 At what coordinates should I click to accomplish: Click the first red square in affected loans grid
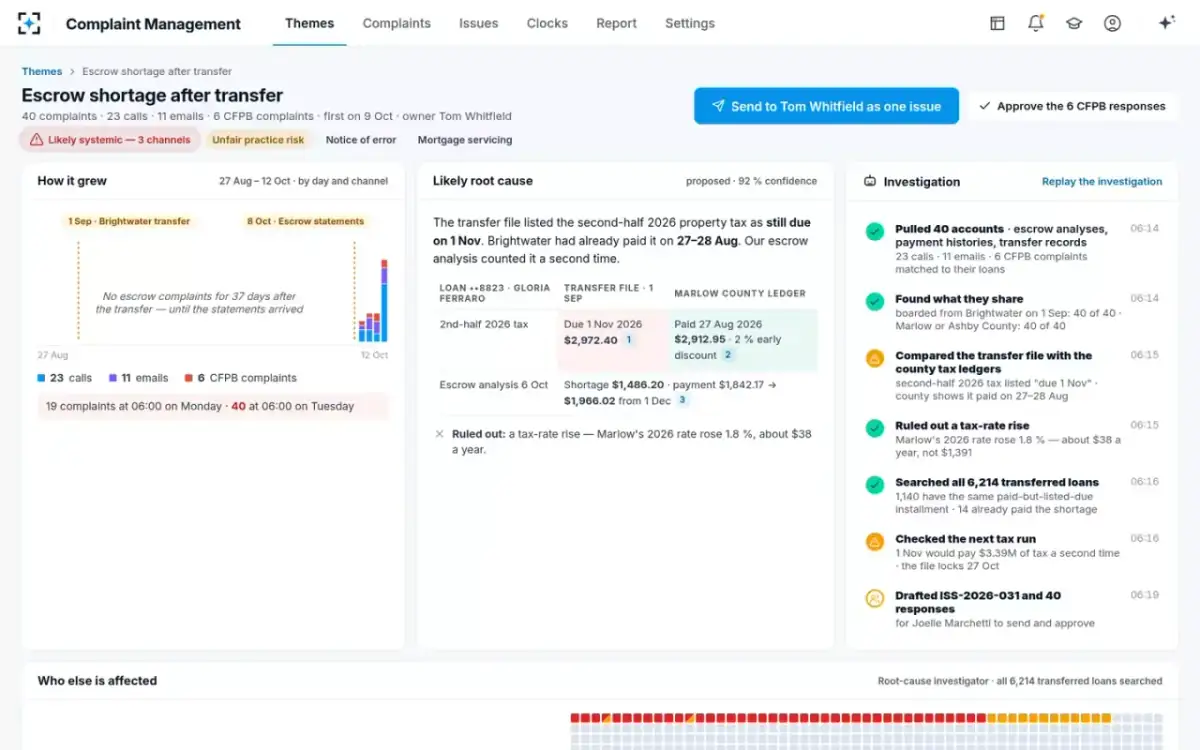(575, 718)
